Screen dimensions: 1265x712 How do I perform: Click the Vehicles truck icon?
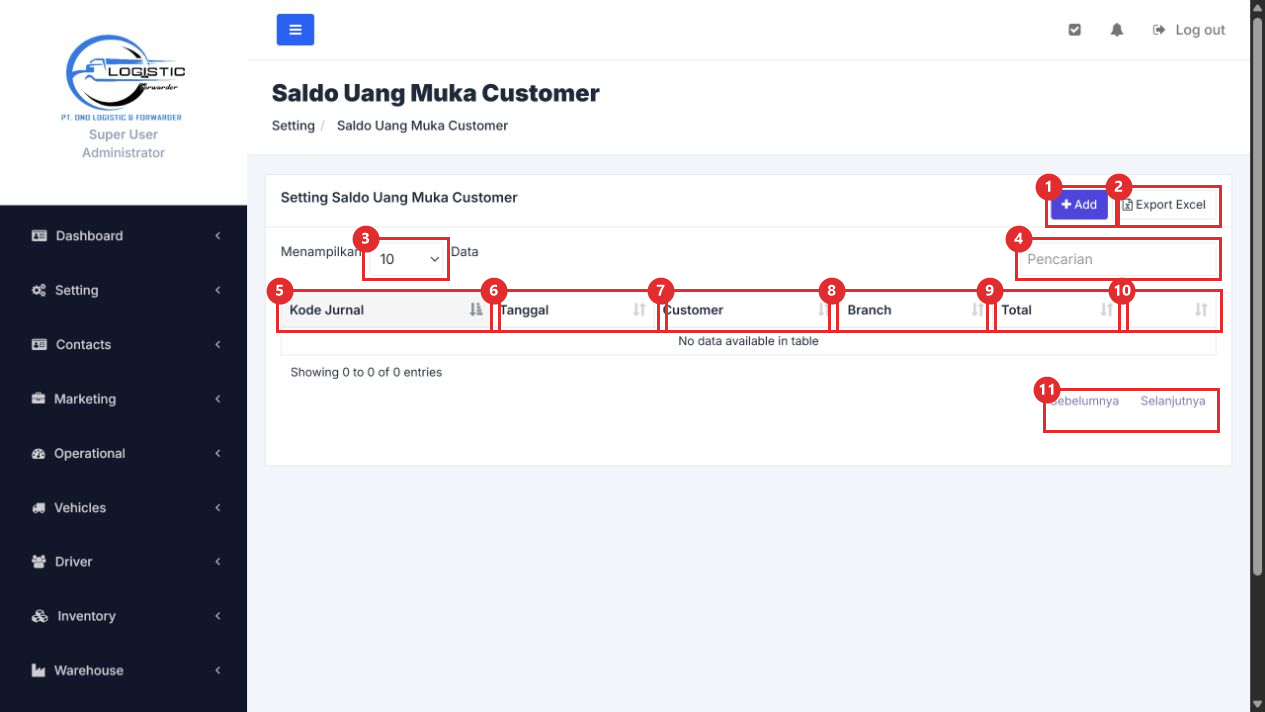click(39, 508)
